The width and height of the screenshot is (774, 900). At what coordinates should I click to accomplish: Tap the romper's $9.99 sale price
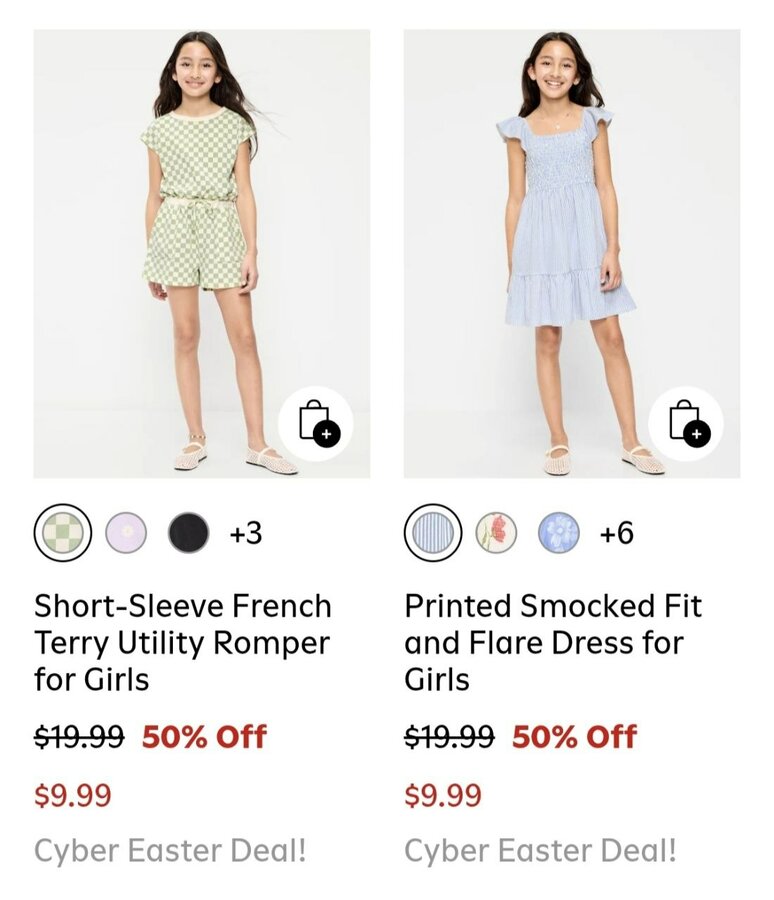point(73,796)
